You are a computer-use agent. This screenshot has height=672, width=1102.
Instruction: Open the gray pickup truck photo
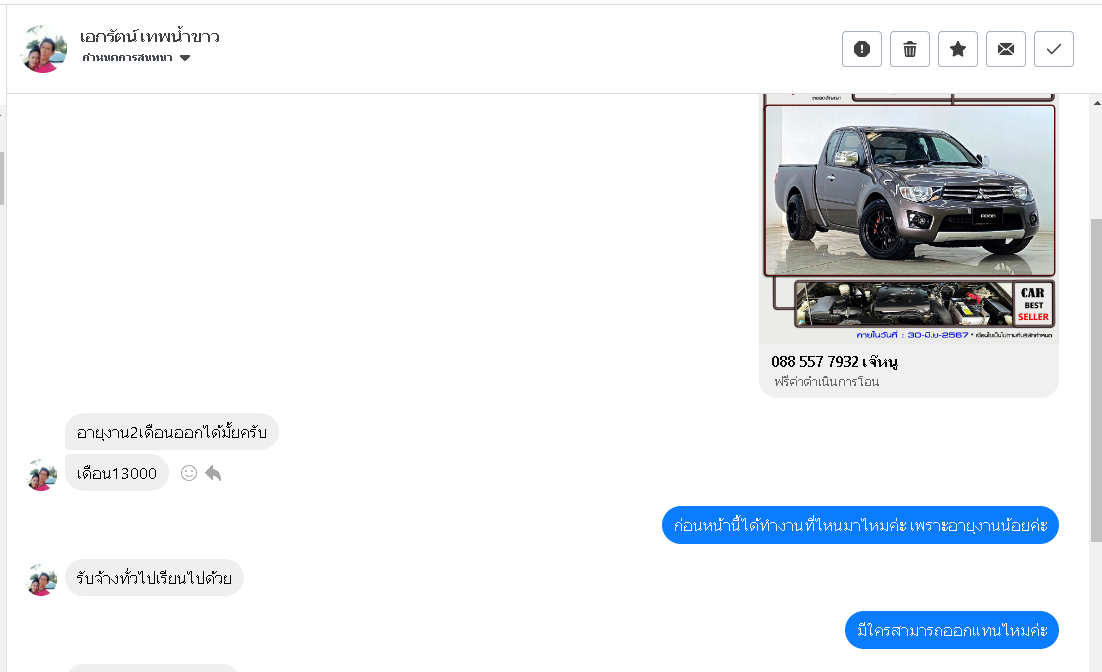coord(909,190)
